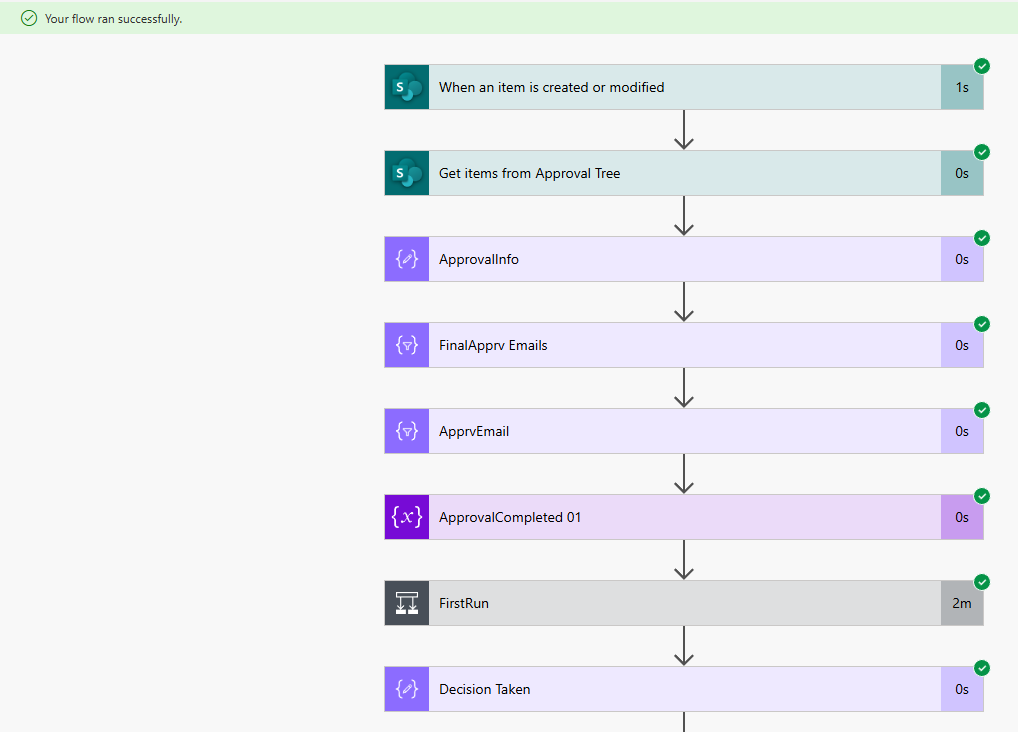Click the Filter array icon beside ApprvEmail
Screen dimensions: 1018x732
pos(406,431)
